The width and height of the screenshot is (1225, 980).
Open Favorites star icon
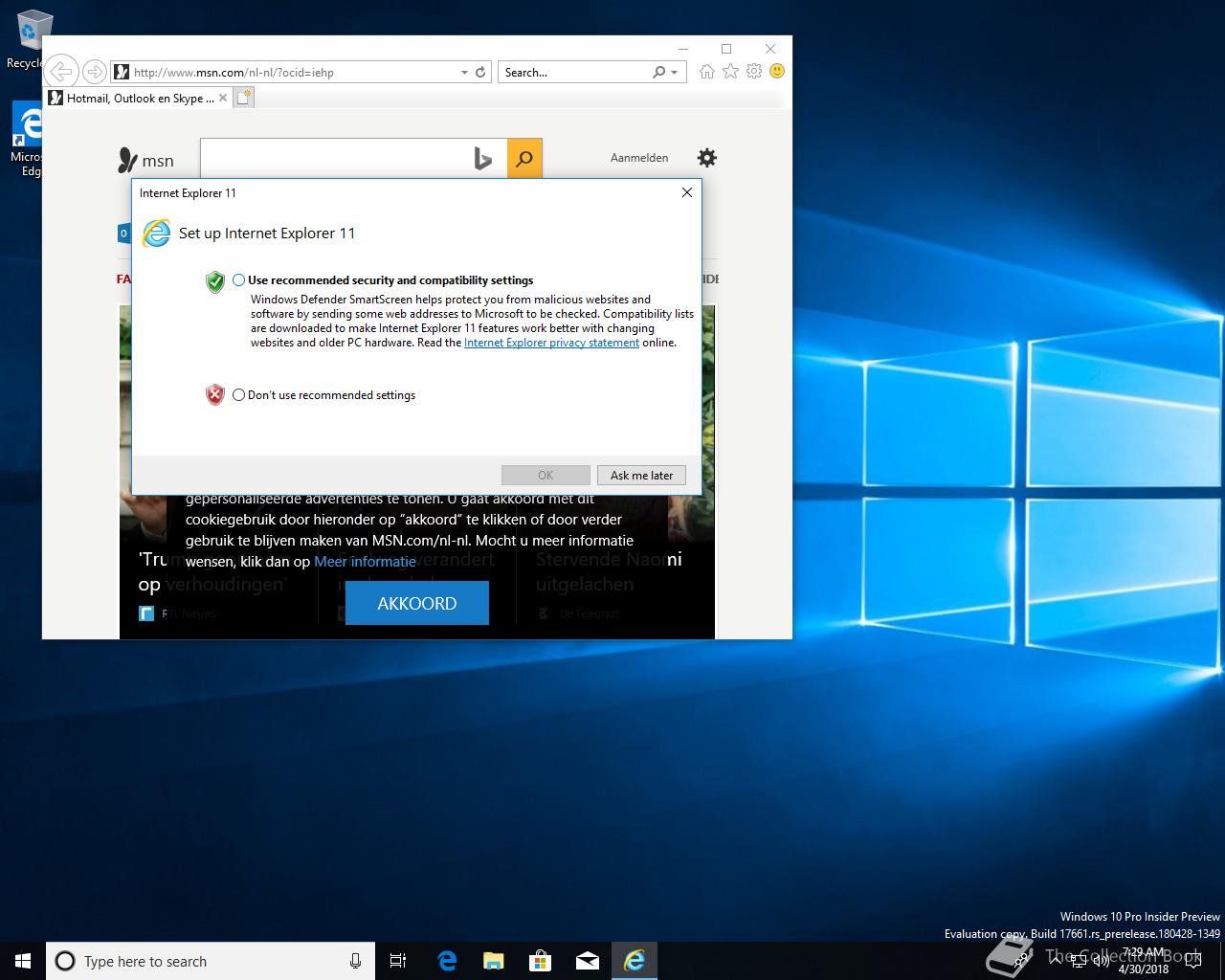(730, 72)
